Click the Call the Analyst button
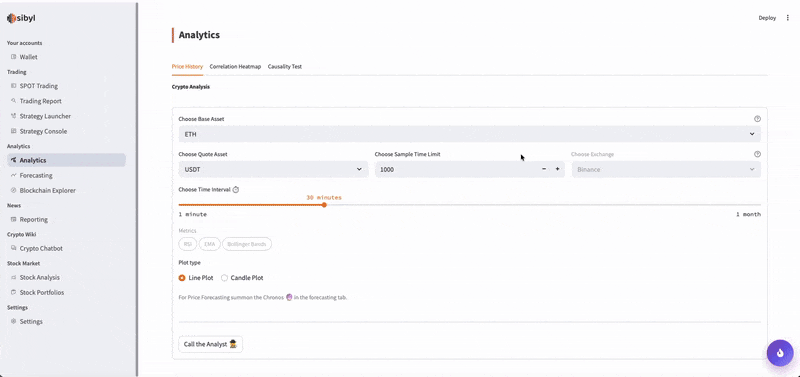 (211, 344)
